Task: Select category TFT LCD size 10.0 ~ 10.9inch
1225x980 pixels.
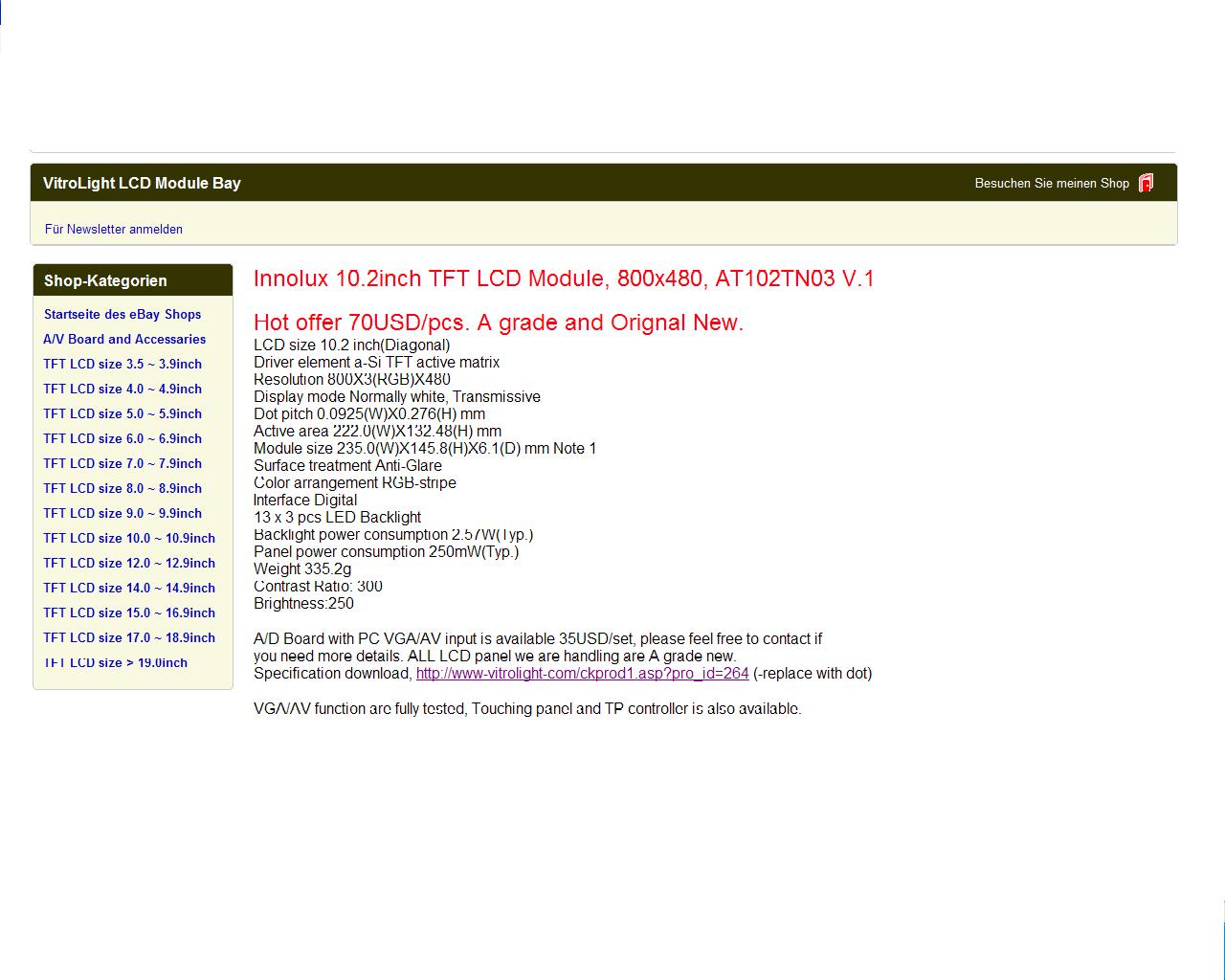Action: point(129,538)
